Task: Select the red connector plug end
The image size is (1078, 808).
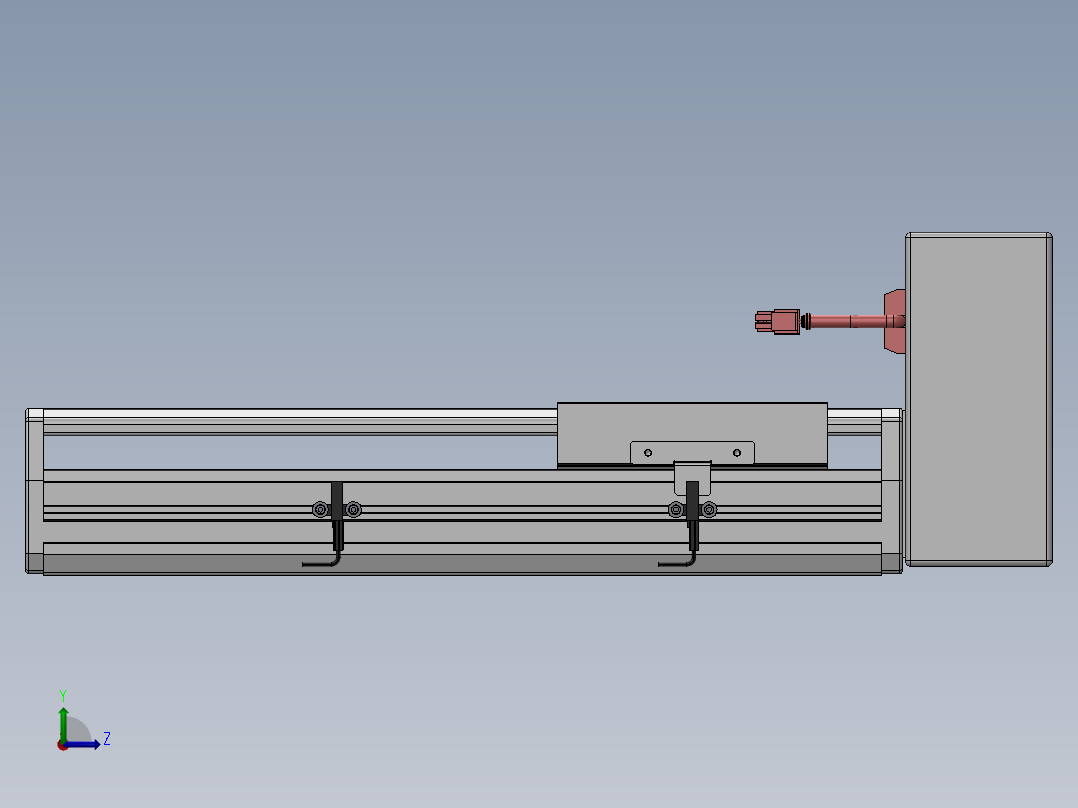Action: pos(776,321)
